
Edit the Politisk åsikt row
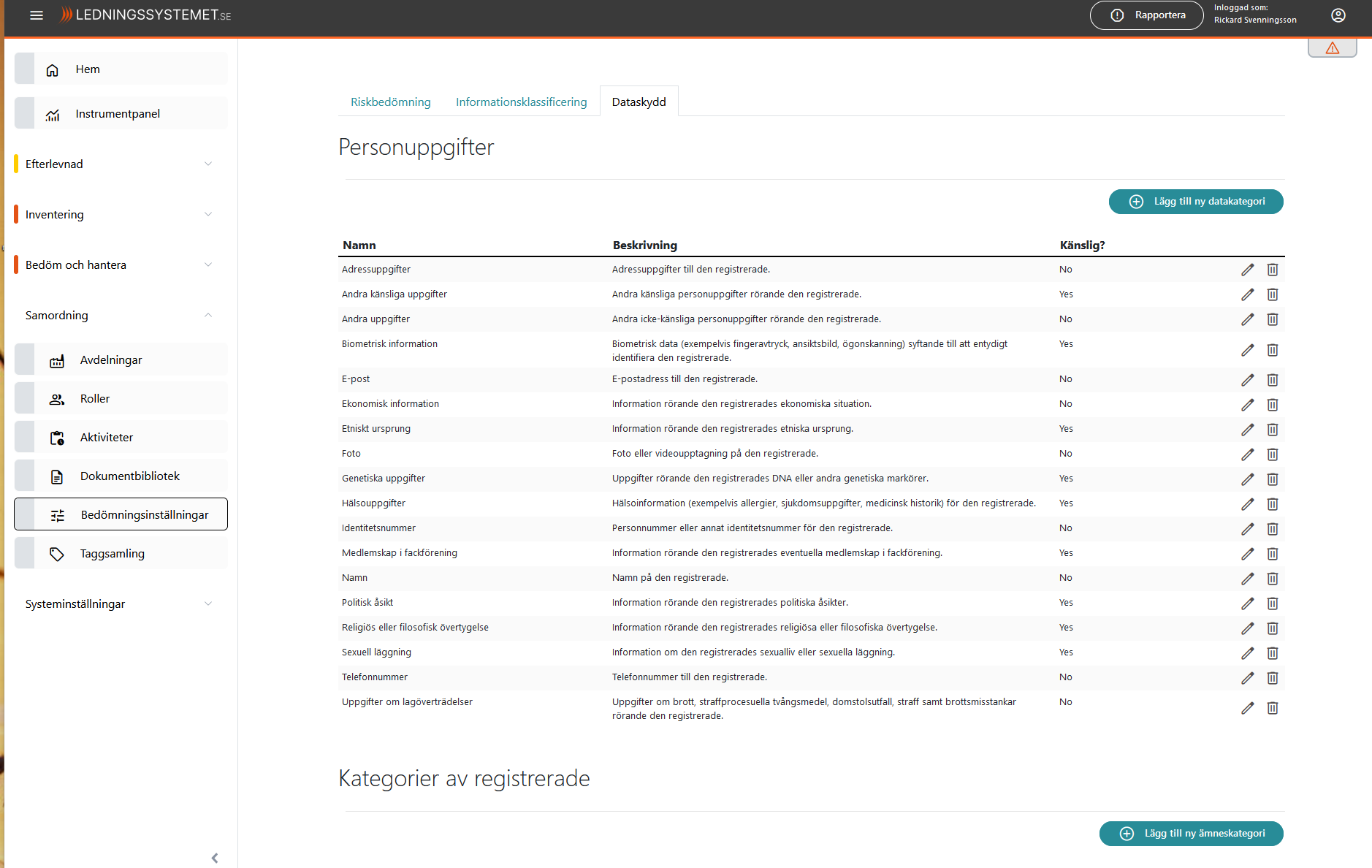1247,604
